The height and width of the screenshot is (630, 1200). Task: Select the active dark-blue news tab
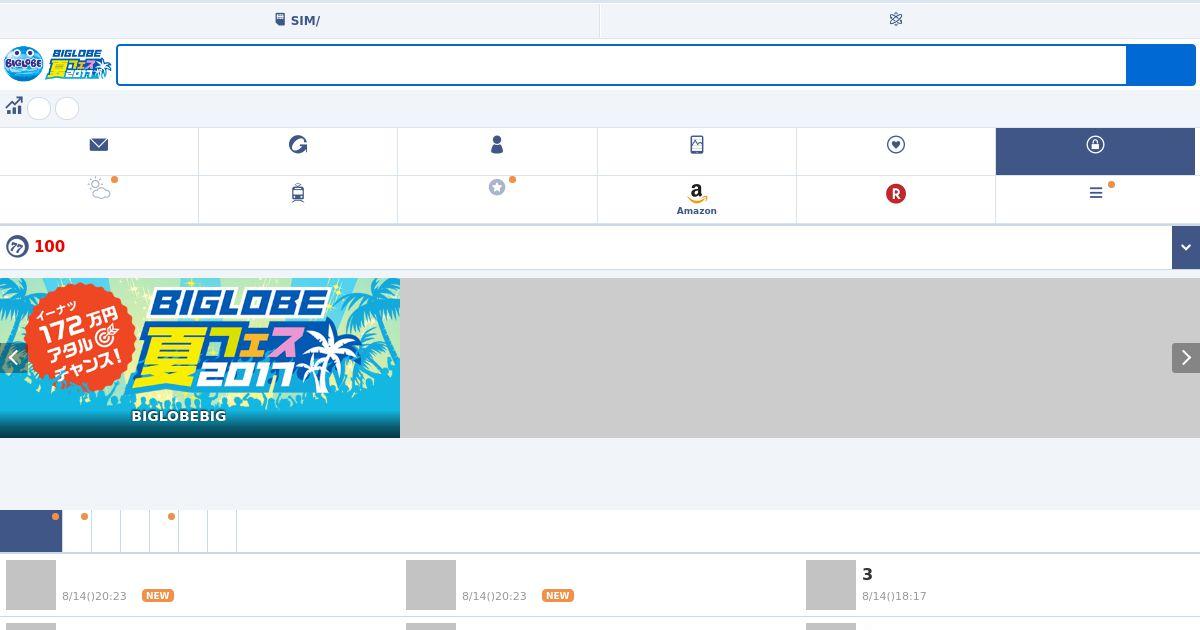[31, 531]
